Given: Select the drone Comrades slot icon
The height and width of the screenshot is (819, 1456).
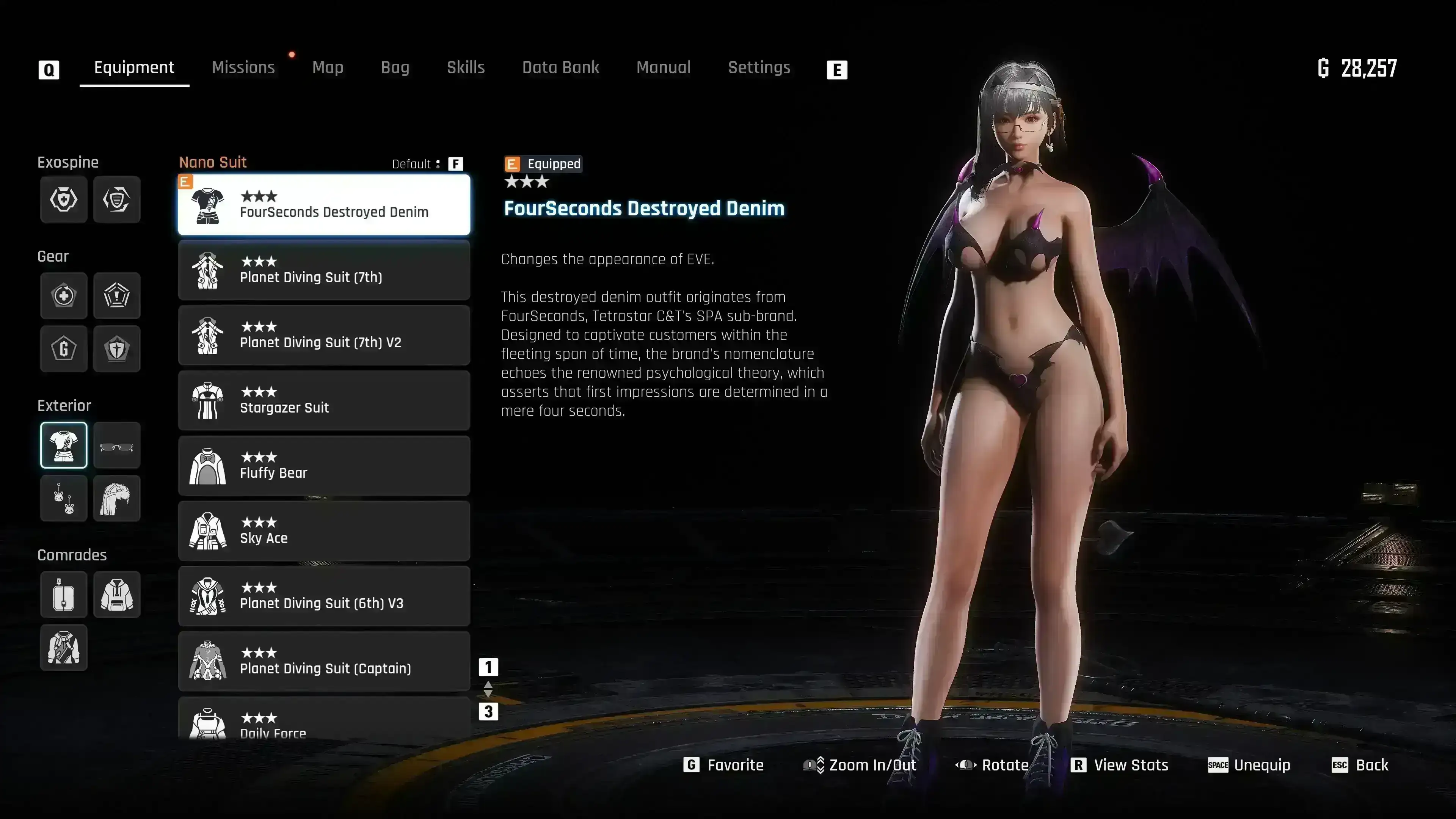Looking at the screenshot, I should point(63,595).
